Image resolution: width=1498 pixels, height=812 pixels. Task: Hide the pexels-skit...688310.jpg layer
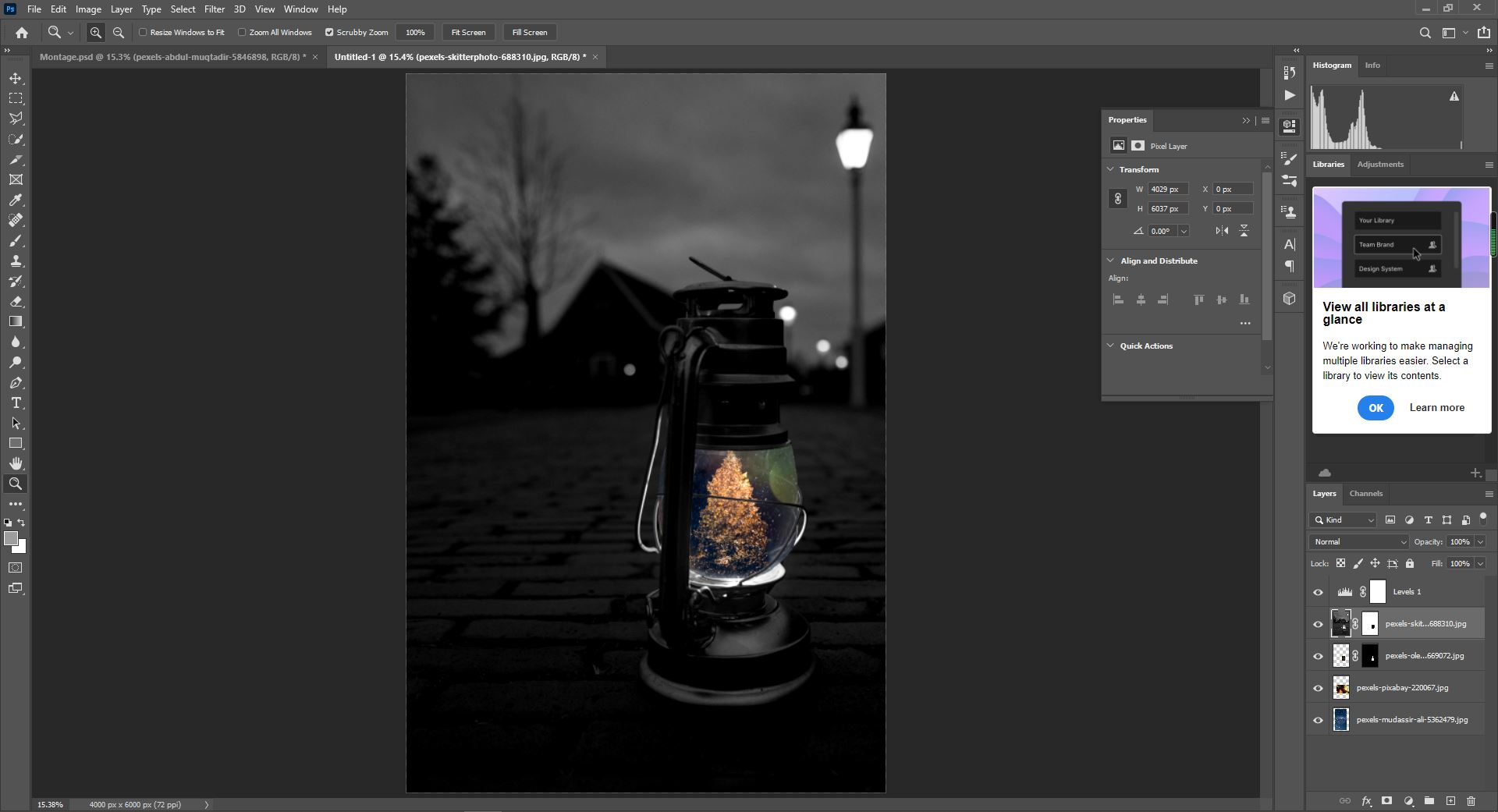[1319, 624]
